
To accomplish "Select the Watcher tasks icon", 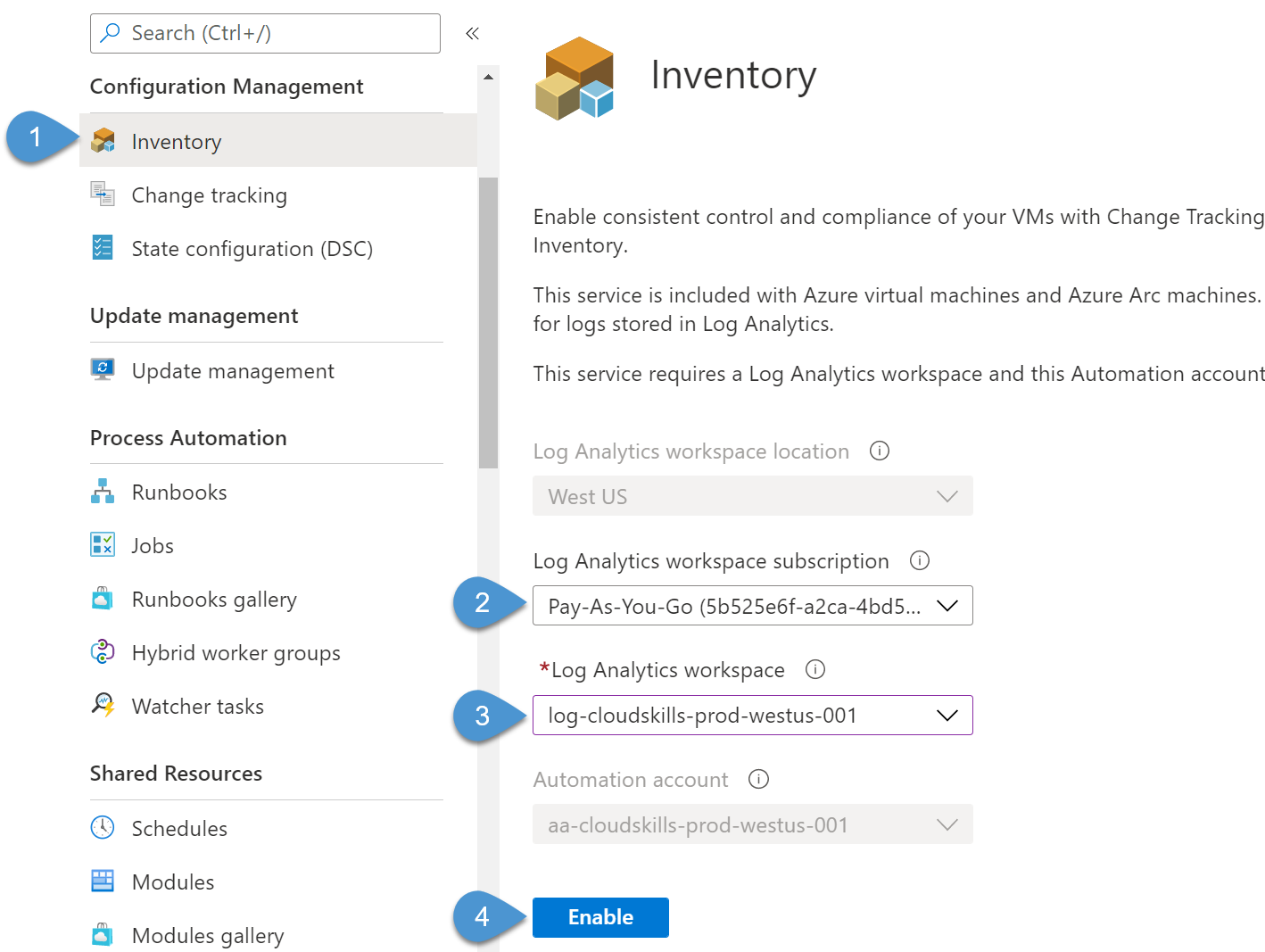I will 102,705.
